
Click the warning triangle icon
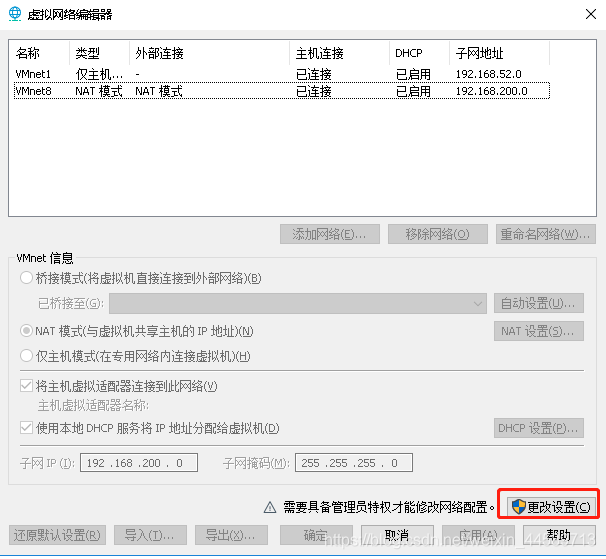coord(270,507)
